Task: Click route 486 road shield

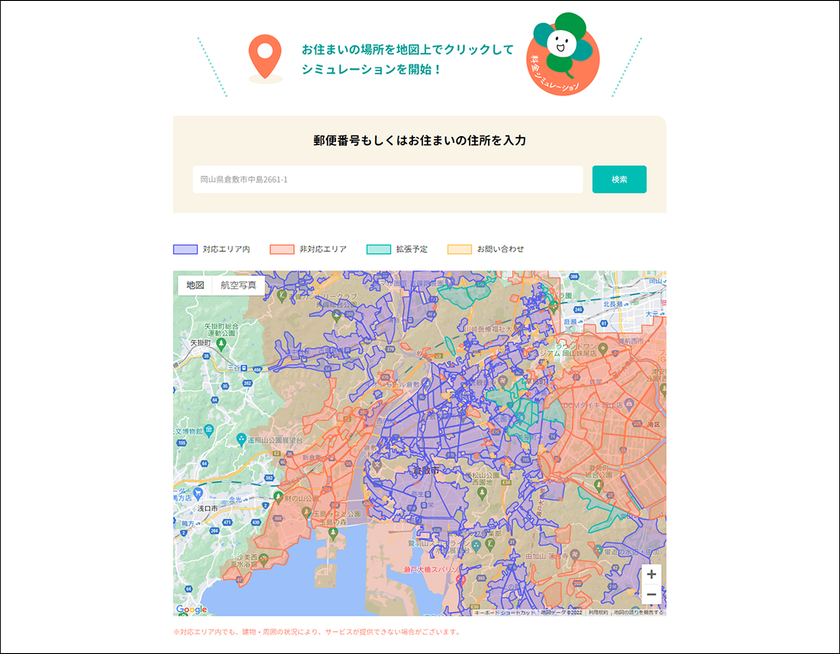Action: (x=257, y=369)
